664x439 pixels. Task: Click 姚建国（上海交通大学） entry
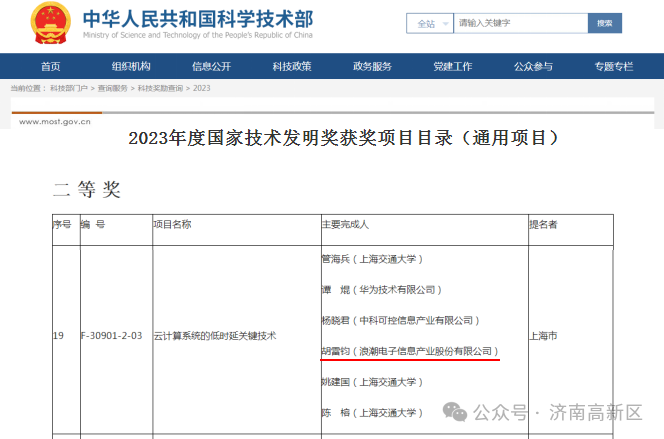pyautogui.click(x=372, y=382)
